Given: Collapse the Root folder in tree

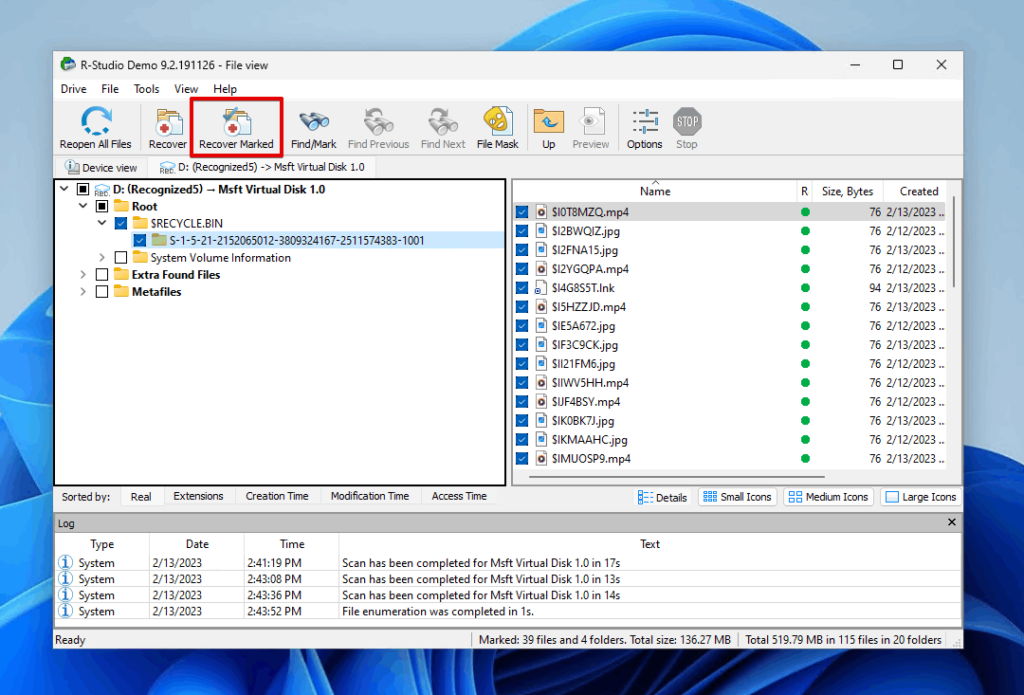Looking at the screenshot, I should [x=82, y=205].
